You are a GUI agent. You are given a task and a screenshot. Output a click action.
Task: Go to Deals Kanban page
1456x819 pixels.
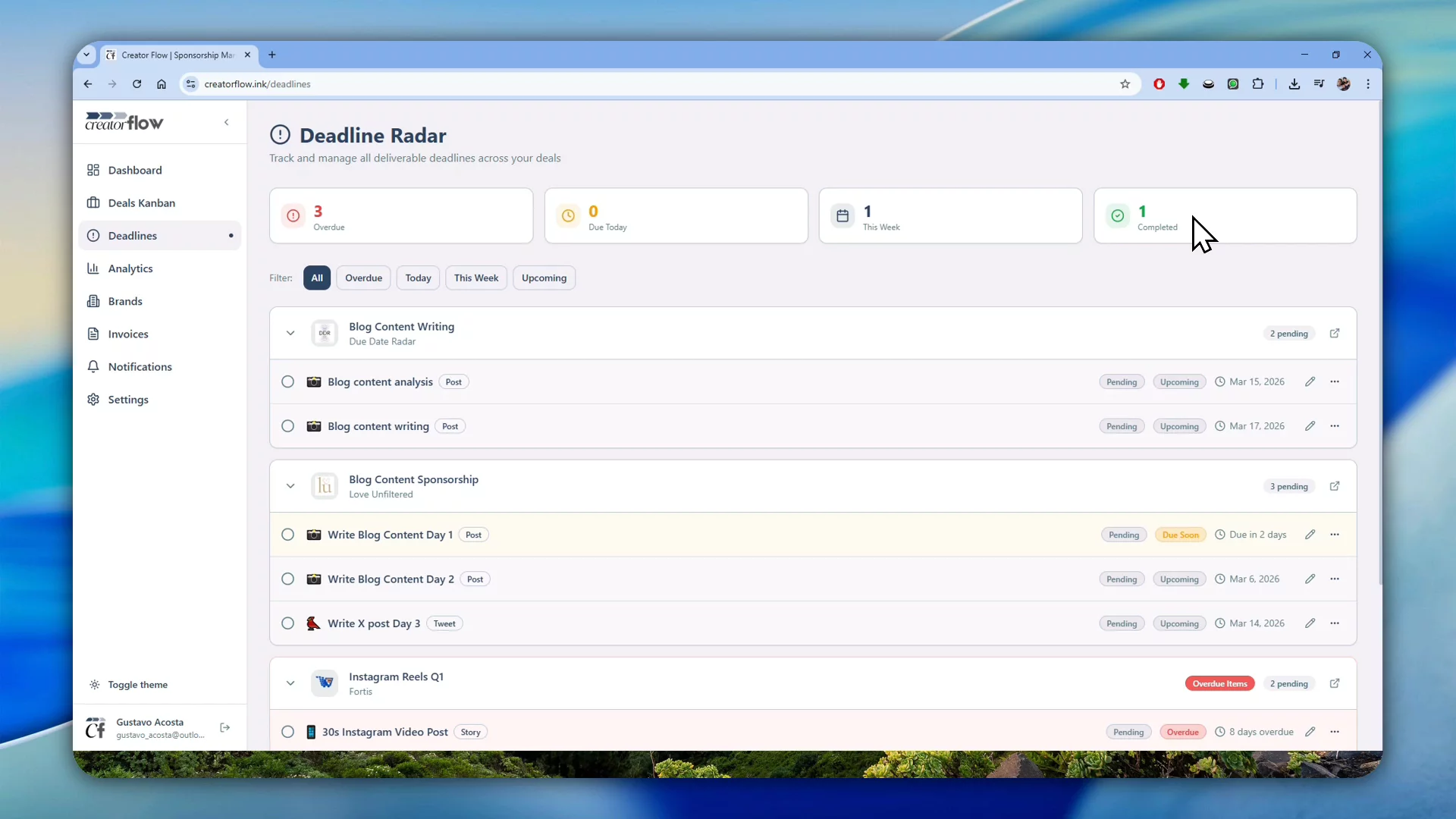[x=141, y=202]
